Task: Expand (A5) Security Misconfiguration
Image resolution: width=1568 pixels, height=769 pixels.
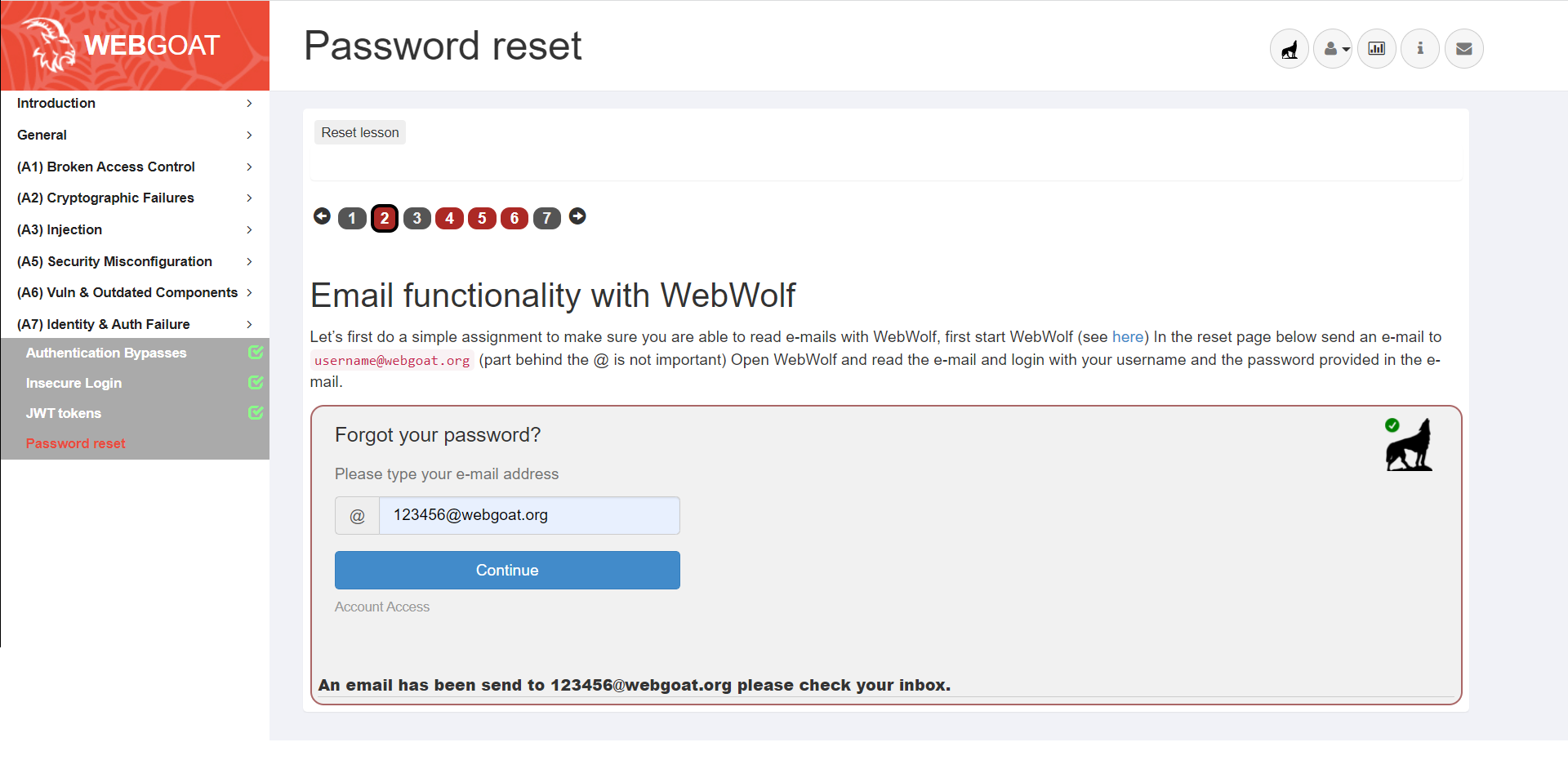Action: pos(135,261)
